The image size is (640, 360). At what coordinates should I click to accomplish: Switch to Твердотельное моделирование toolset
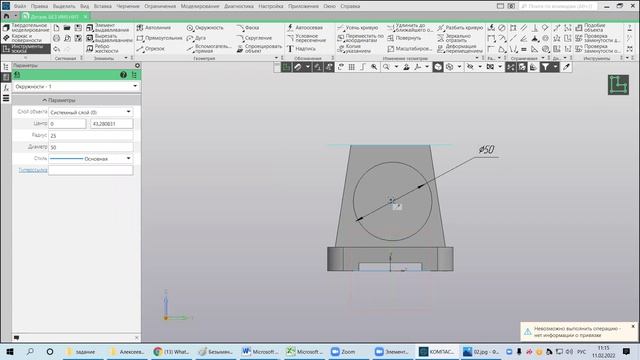[x=26, y=27]
